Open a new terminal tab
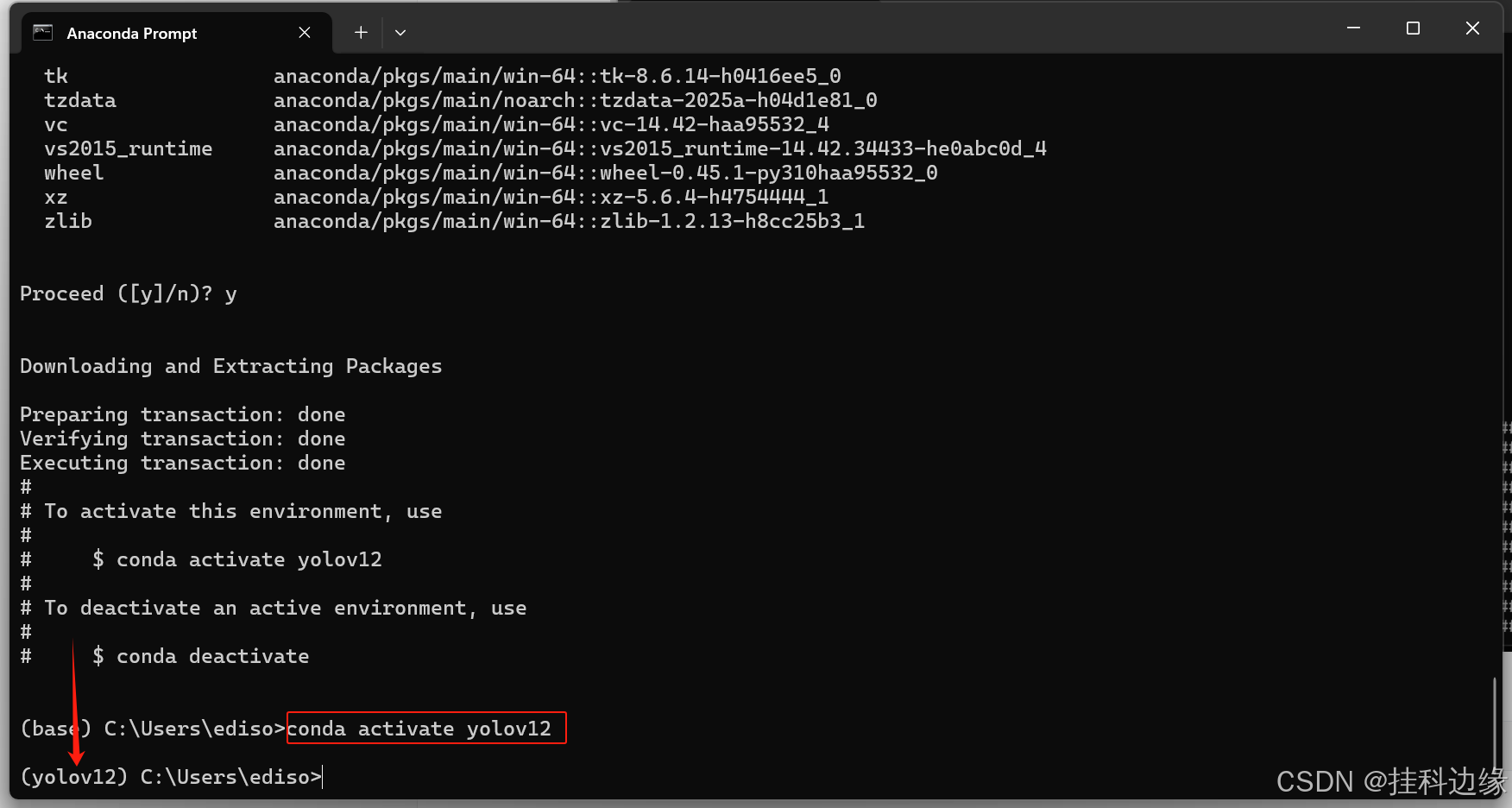Image resolution: width=1512 pixels, height=808 pixels. point(361,33)
